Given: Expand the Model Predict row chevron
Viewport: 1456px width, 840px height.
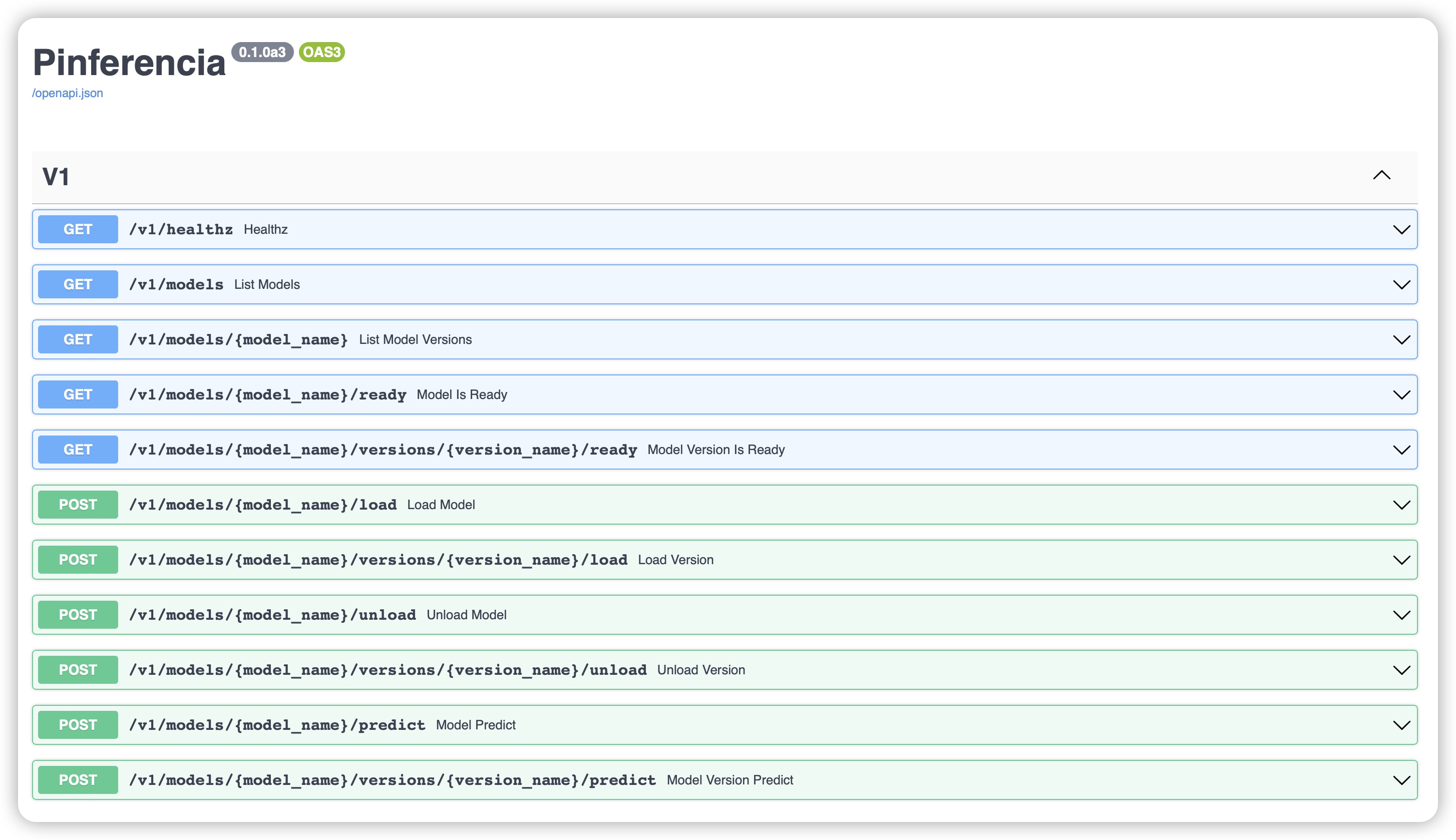Looking at the screenshot, I should [1401, 725].
